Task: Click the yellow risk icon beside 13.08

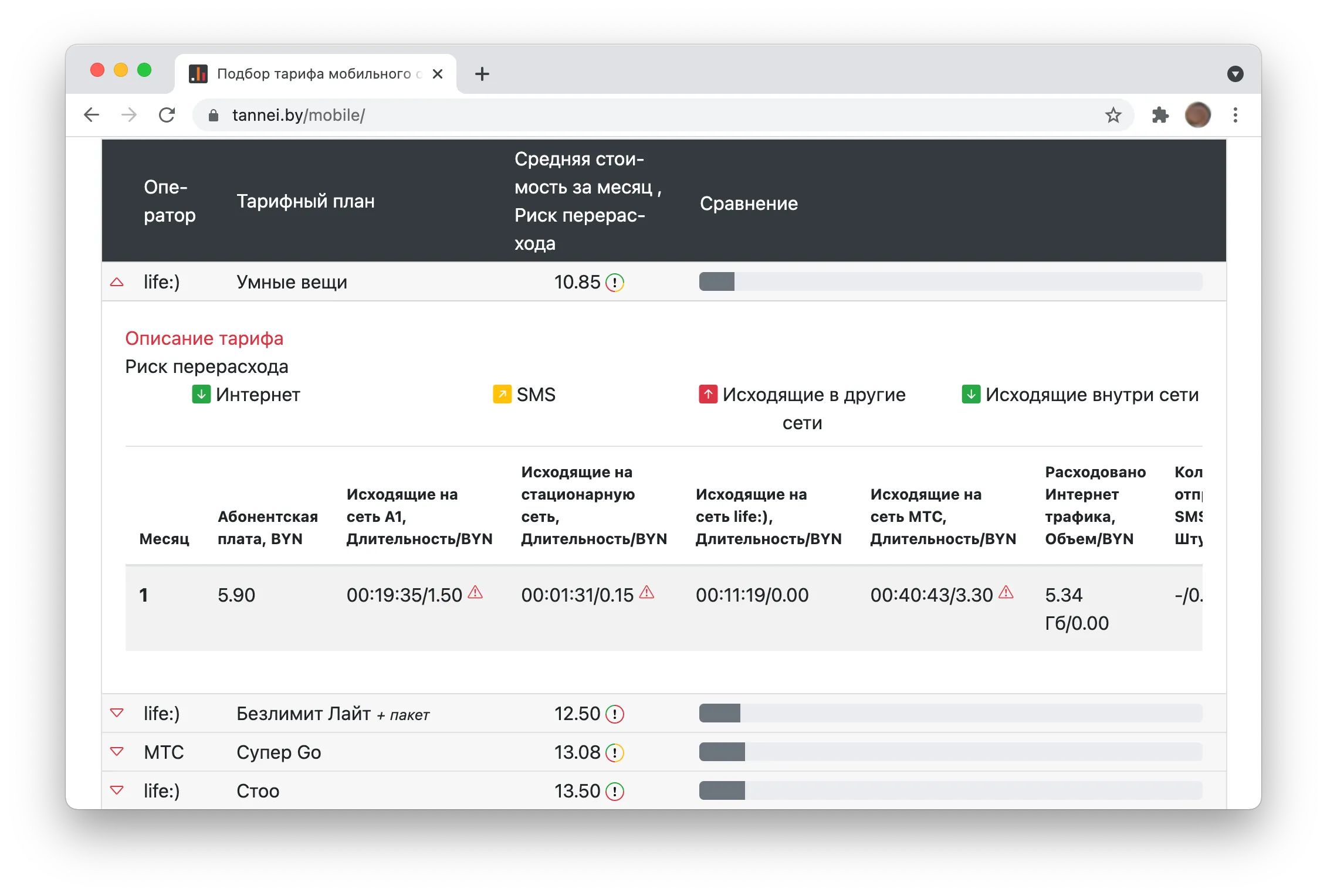Action: pyautogui.click(x=614, y=753)
